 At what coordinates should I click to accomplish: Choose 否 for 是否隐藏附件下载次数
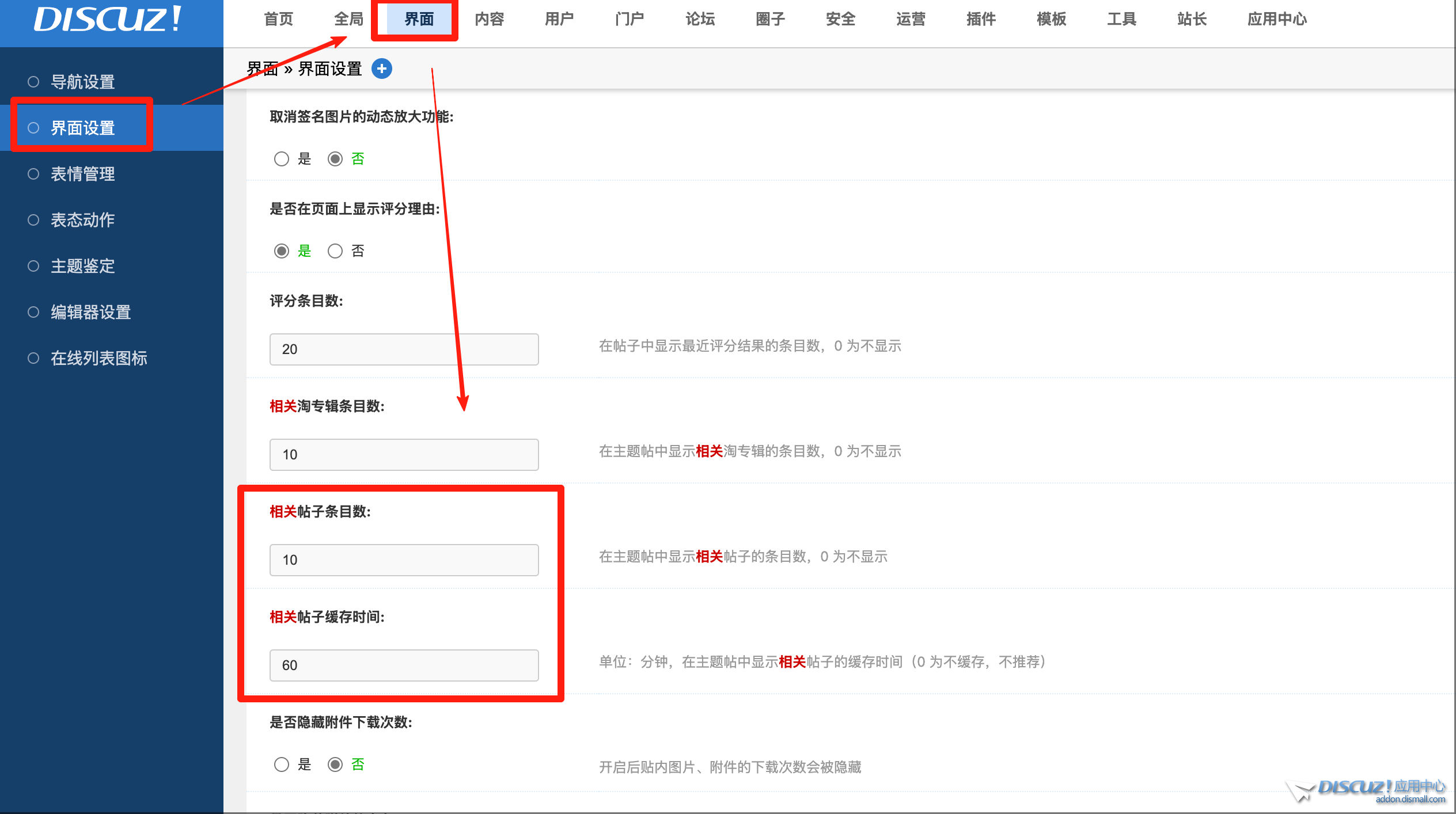(x=335, y=764)
